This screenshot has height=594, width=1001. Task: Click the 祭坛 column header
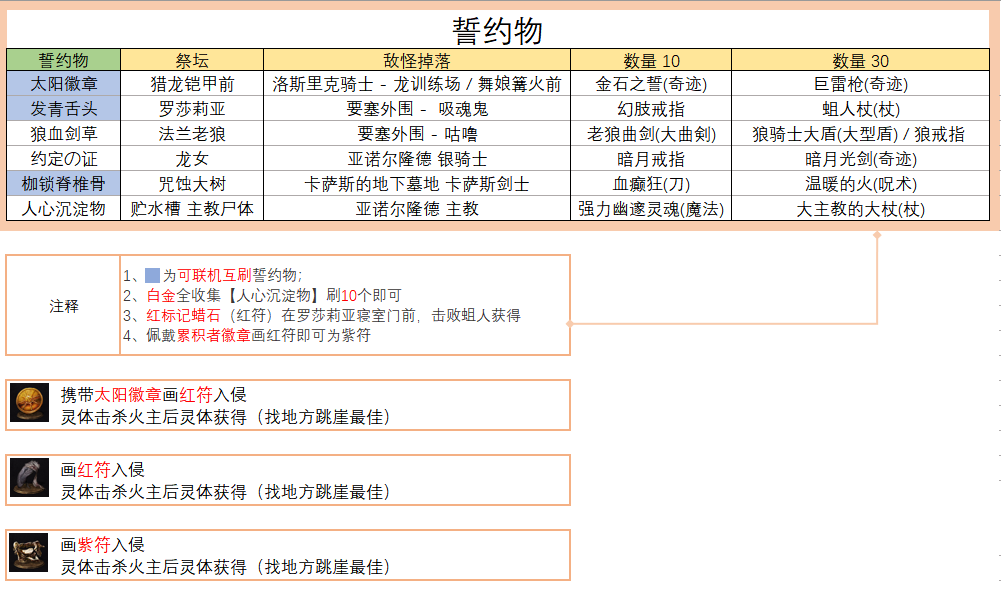tap(191, 60)
